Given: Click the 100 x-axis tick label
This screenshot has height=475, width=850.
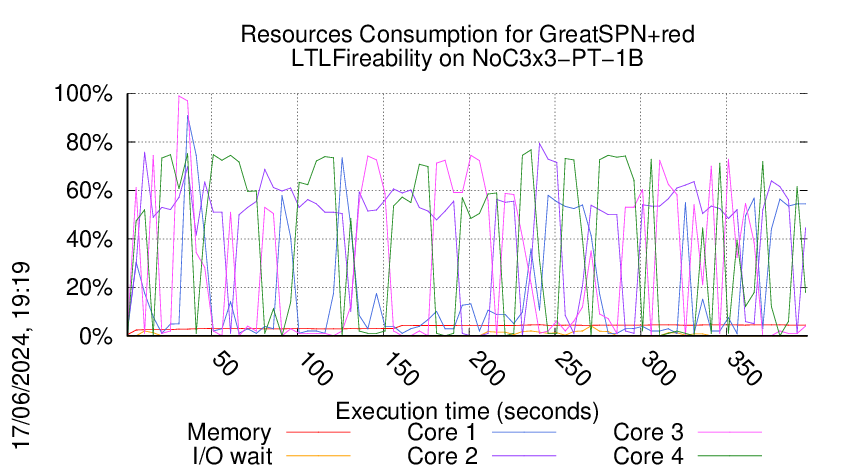Looking at the screenshot, I should coord(315,370).
